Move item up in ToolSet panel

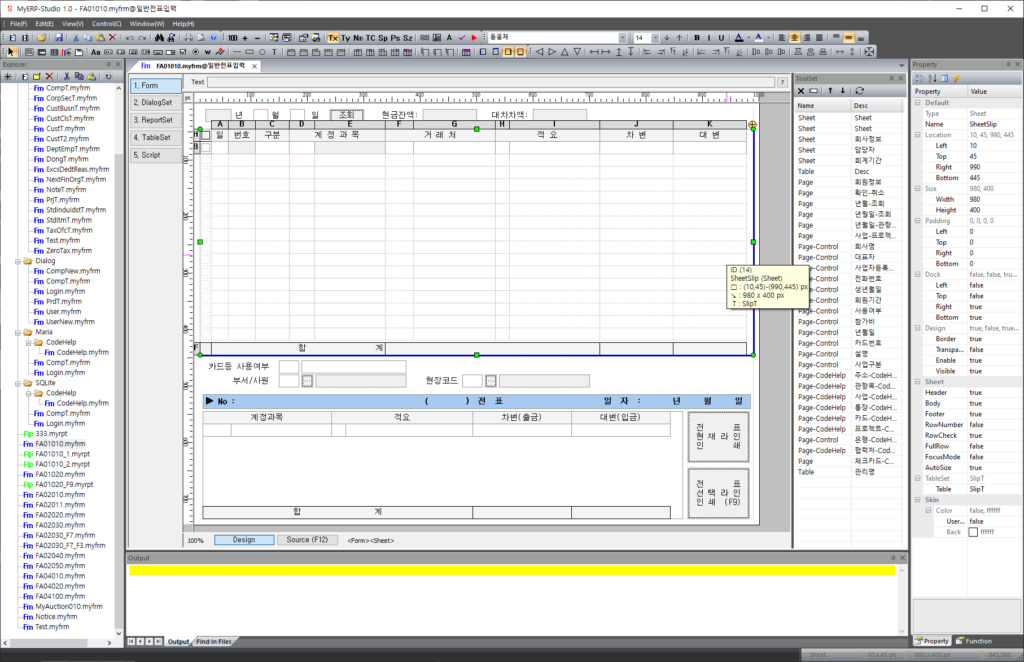(x=830, y=91)
